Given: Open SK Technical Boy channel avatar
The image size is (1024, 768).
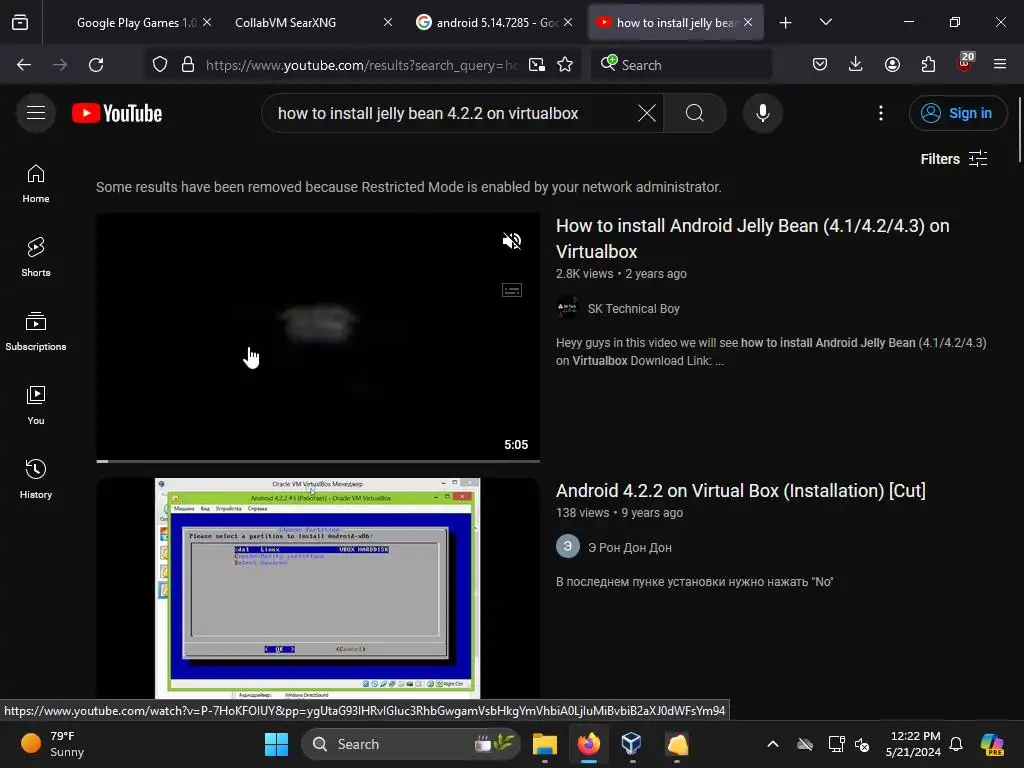Looking at the screenshot, I should [x=568, y=308].
